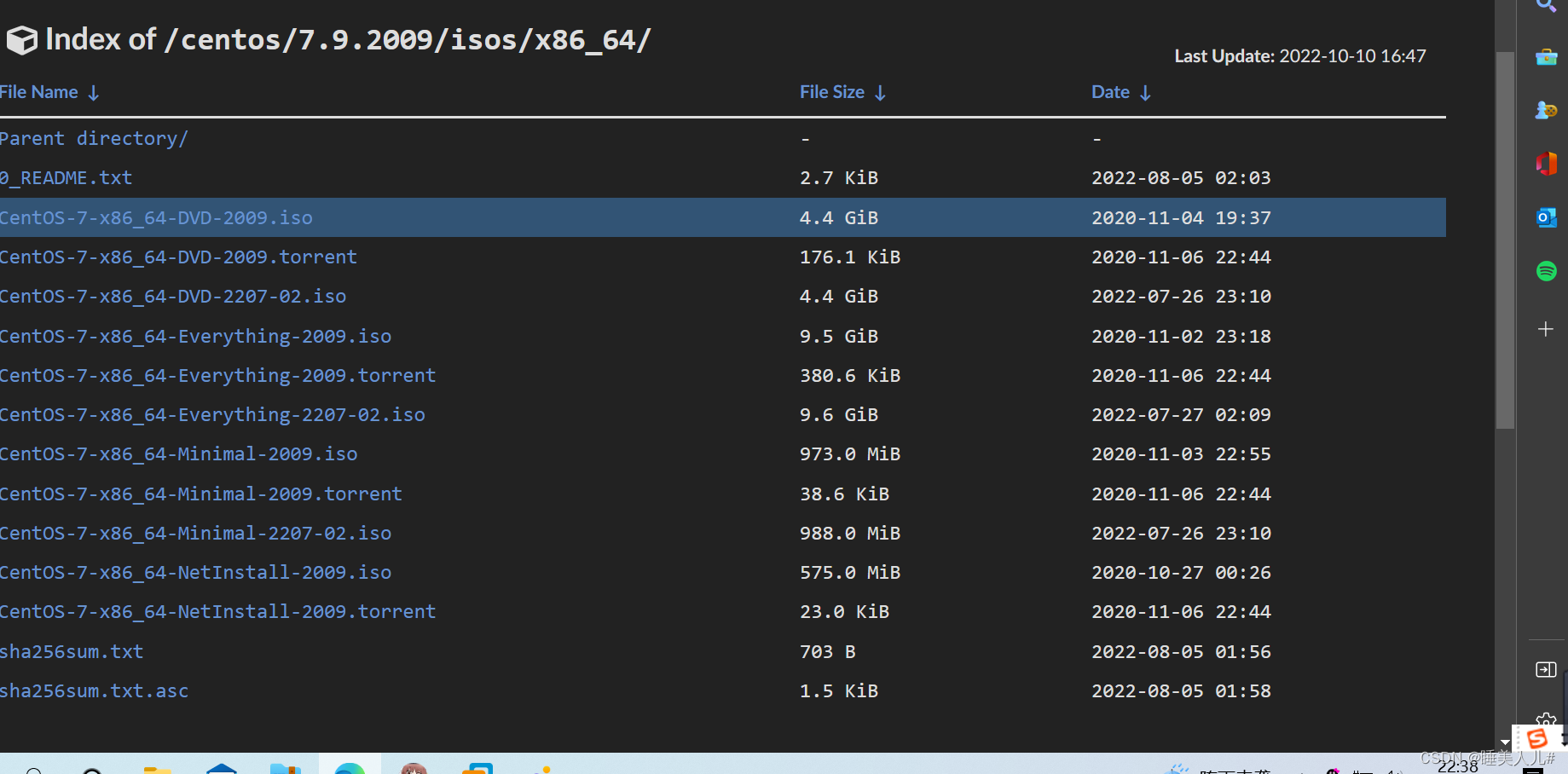Download CentOS-7-x86_64-DVD-2207-02.iso
This screenshot has width=1568, height=774.
(173, 296)
